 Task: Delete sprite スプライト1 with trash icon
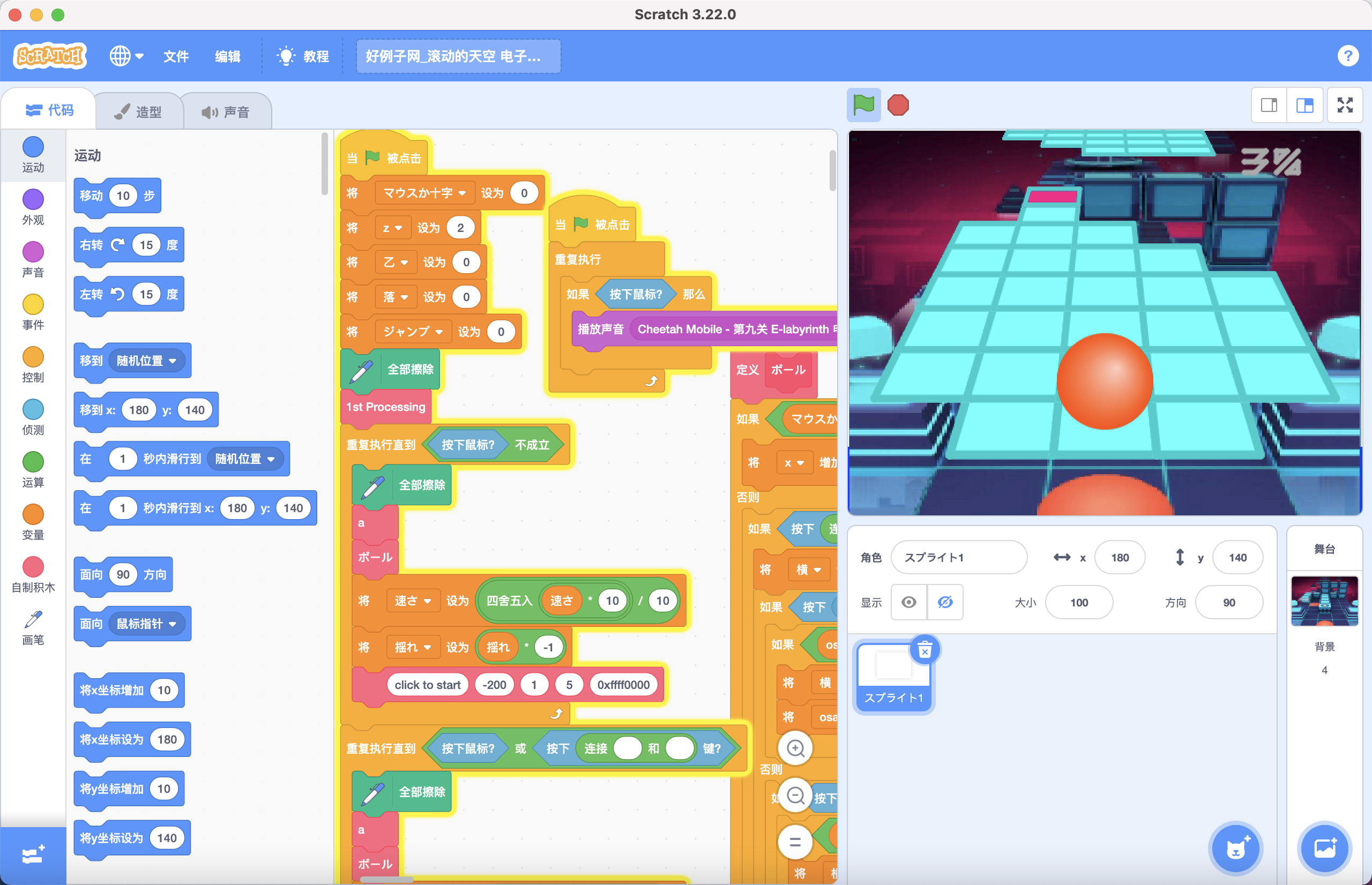(x=924, y=650)
